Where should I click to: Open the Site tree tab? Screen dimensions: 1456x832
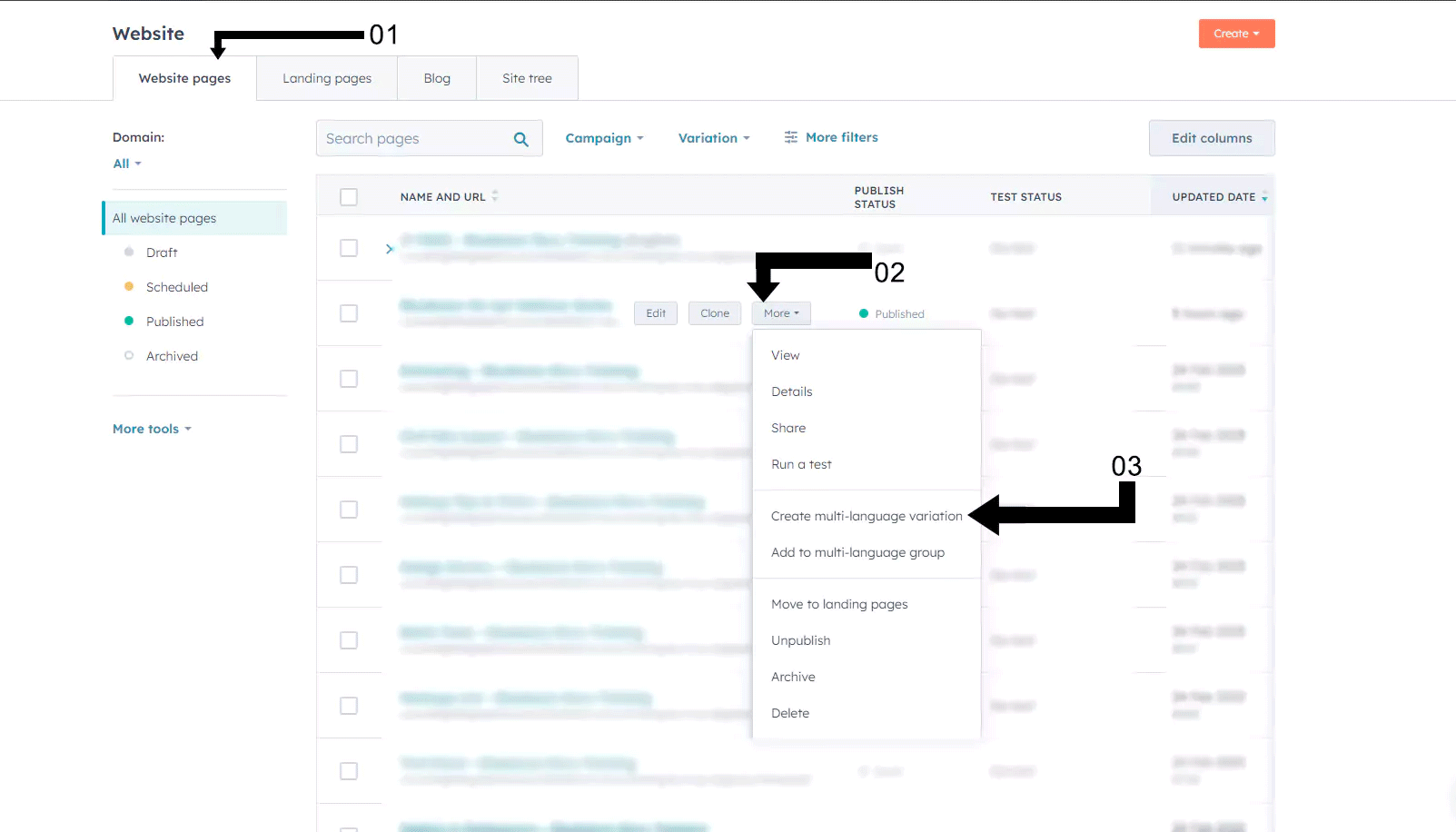pyautogui.click(x=527, y=78)
